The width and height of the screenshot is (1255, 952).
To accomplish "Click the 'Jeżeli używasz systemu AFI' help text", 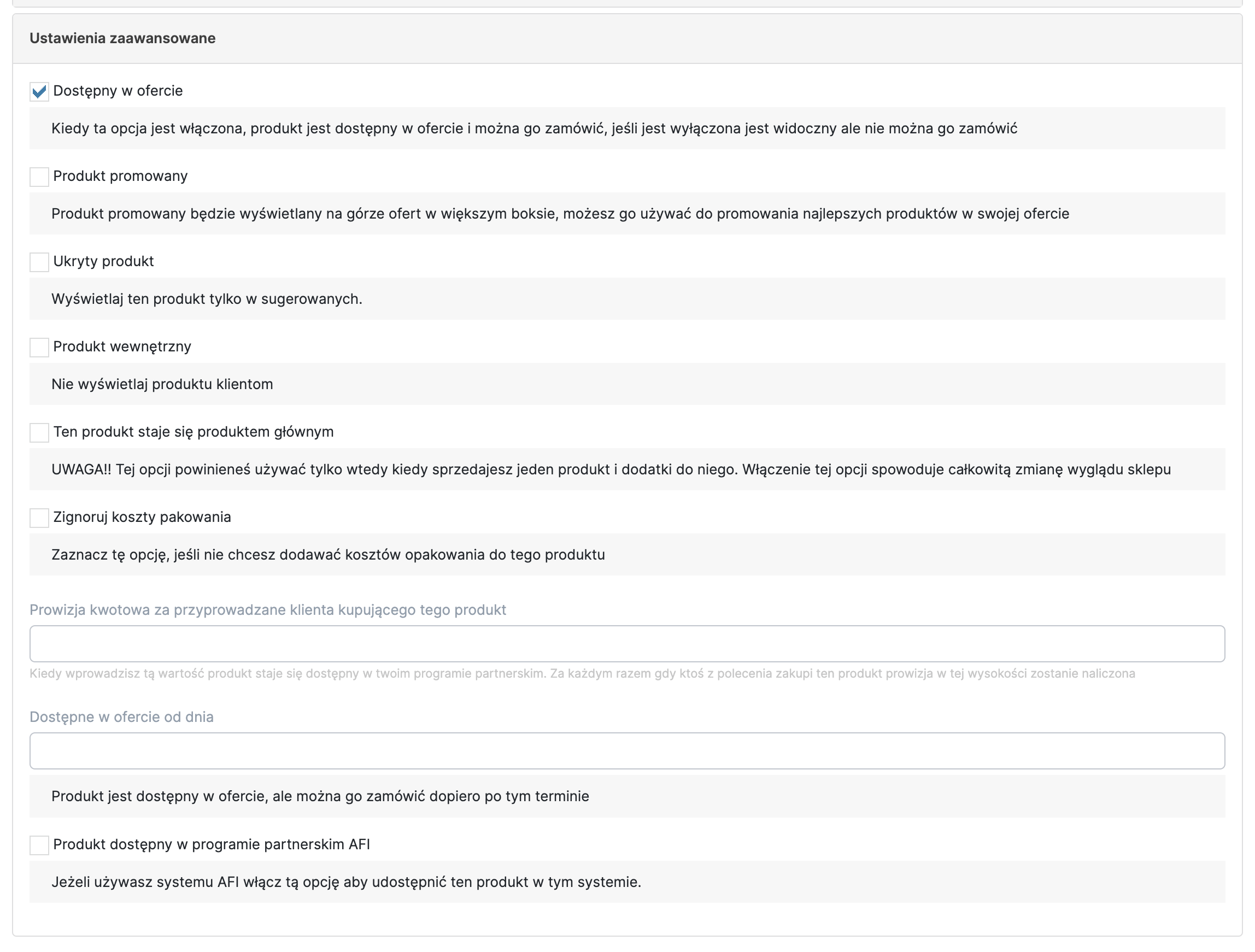I will 346,882.
